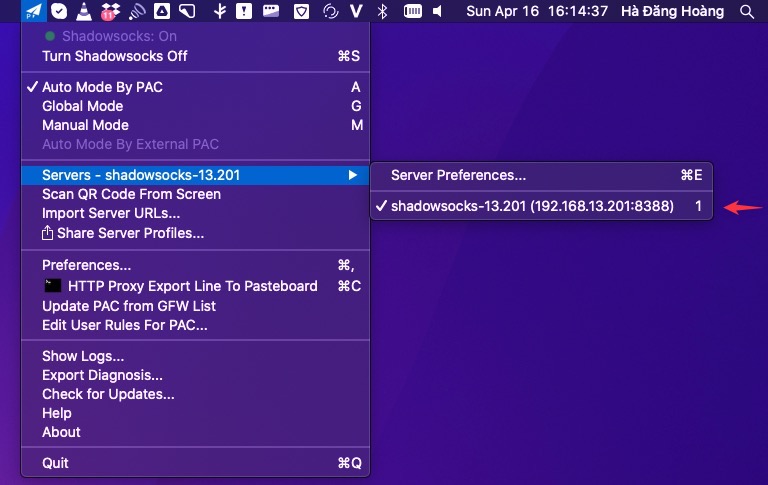Switch to Global Mode
This screenshot has width=768, height=485.
195,106
